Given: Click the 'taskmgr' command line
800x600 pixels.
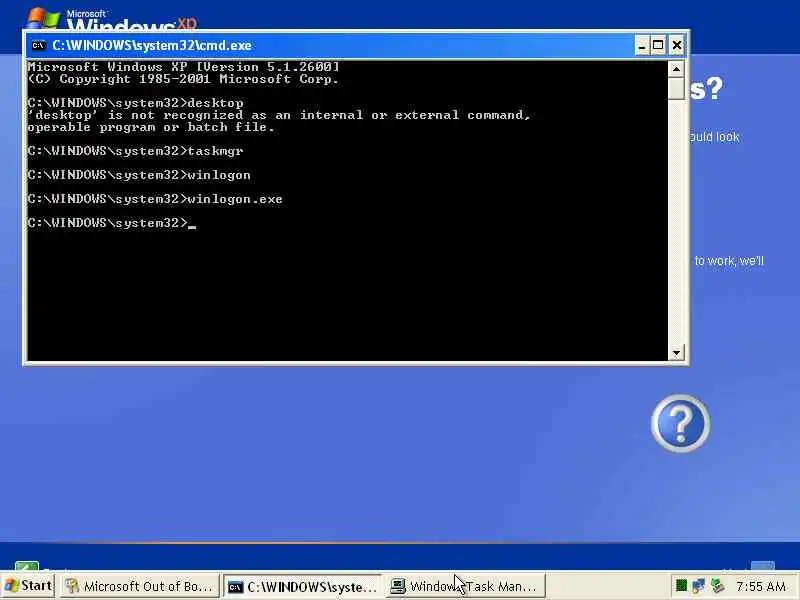Looking at the screenshot, I should (136, 151).
